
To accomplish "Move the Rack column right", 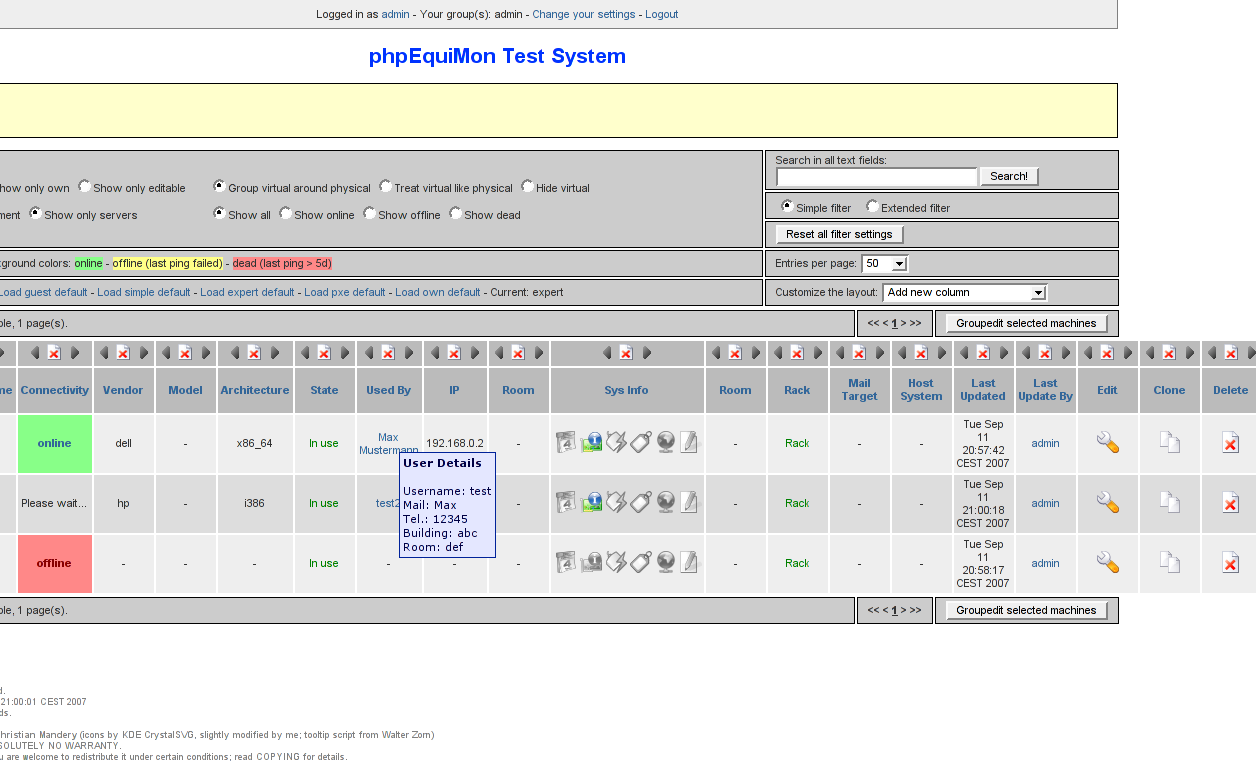I will click(818, 353).
